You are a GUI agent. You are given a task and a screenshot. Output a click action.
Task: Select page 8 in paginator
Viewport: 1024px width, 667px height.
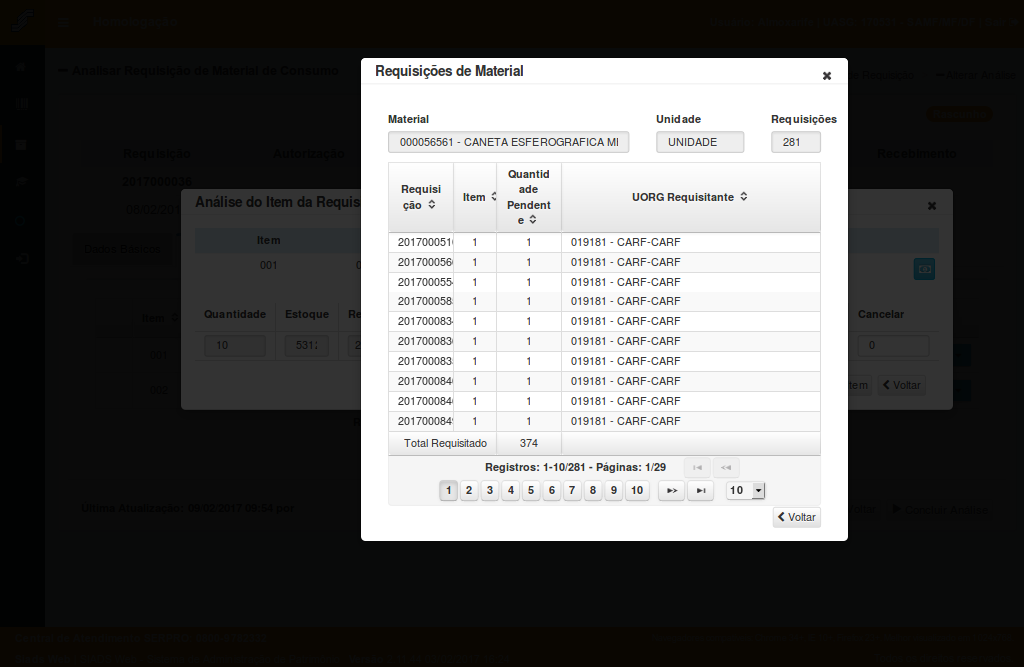pyautogui.click(x=593, y=491)
